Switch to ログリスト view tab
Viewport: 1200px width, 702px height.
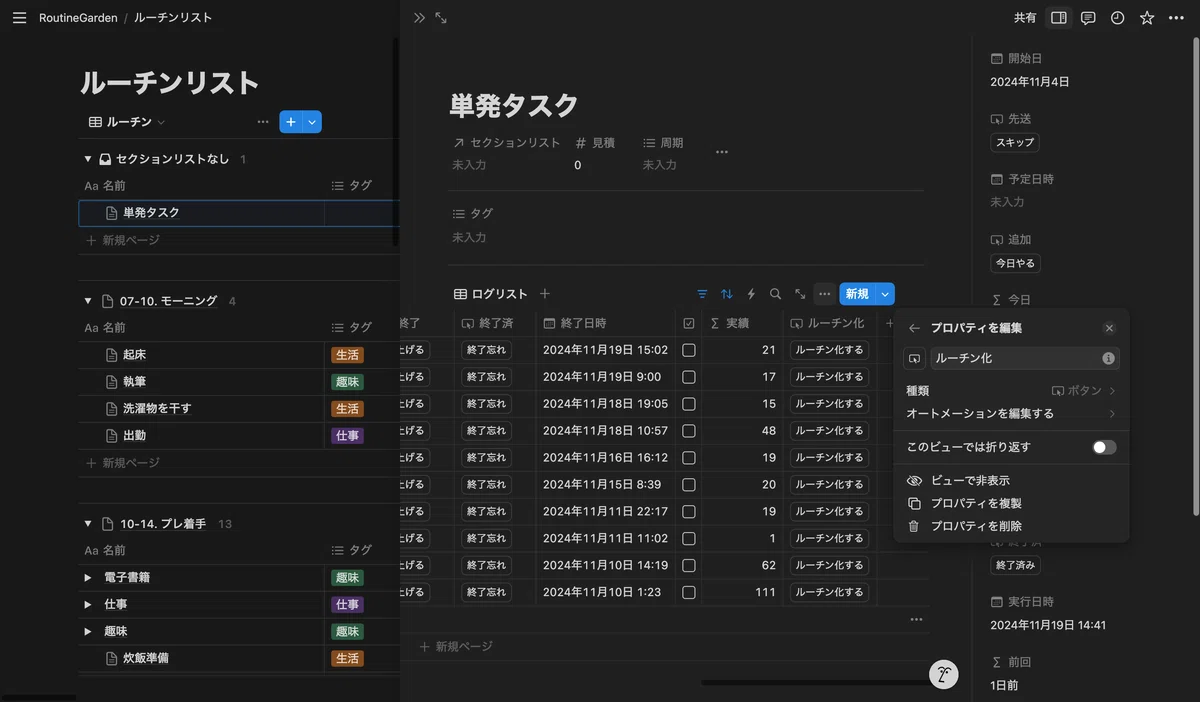(x=491, y=294)
